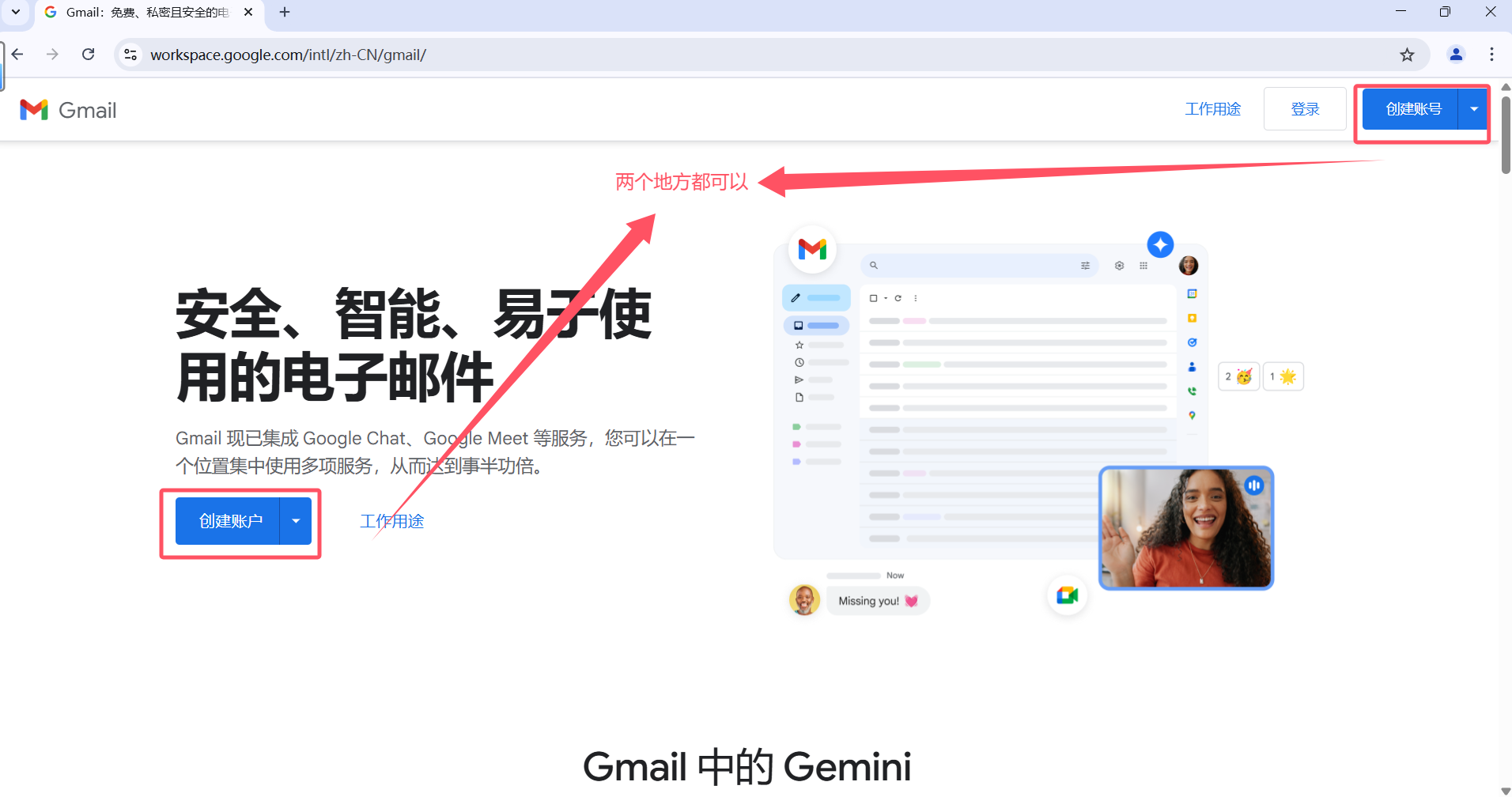Minimize the browser window
Screen dimensions: 1512x797
(1400, 11)
